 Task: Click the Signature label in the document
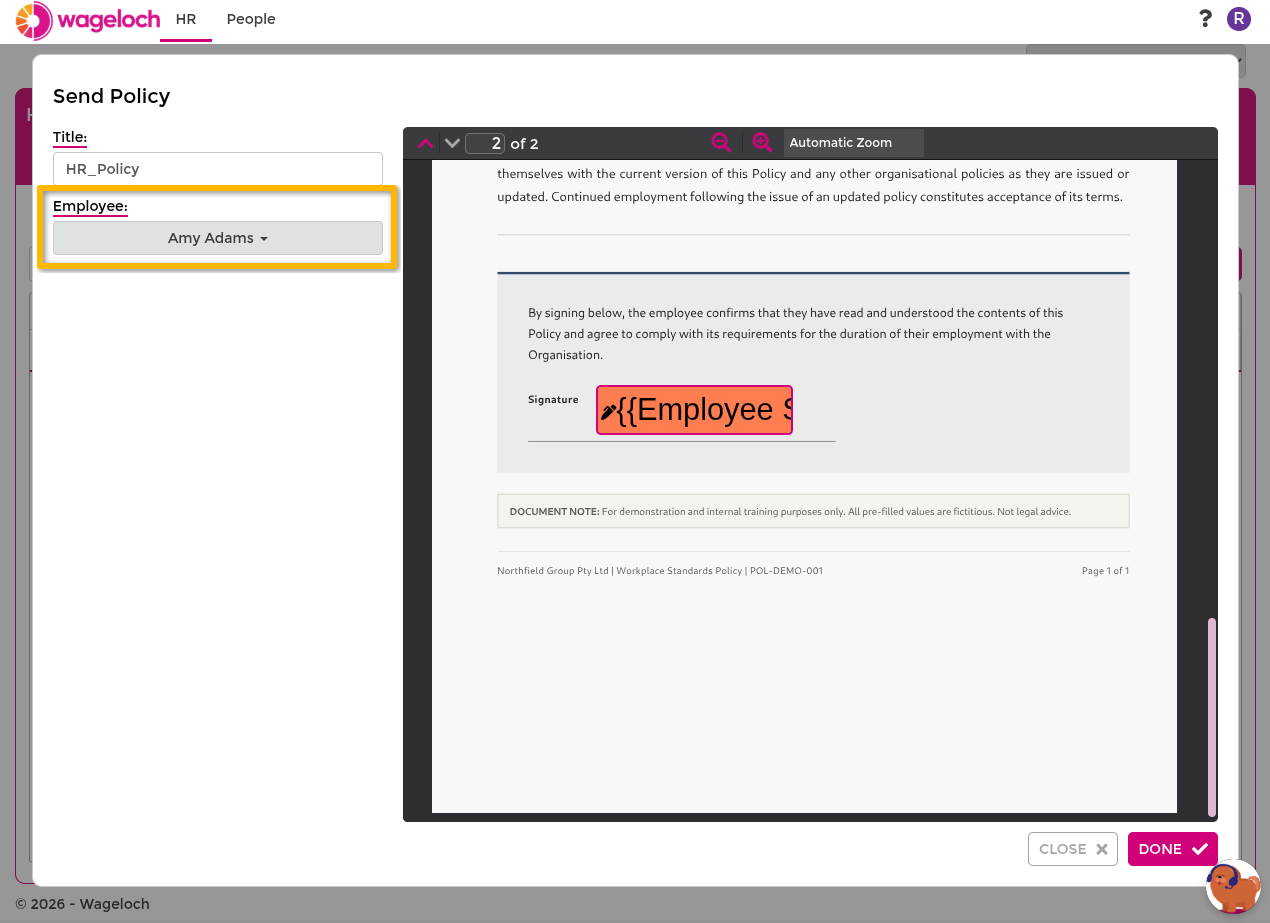point(553,399)
